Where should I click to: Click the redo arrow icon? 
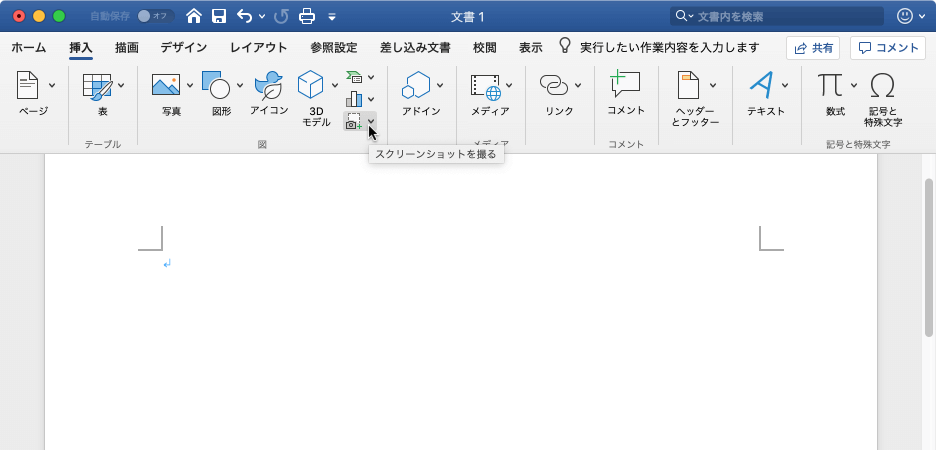pyautogui.click(x=281, y=16)
